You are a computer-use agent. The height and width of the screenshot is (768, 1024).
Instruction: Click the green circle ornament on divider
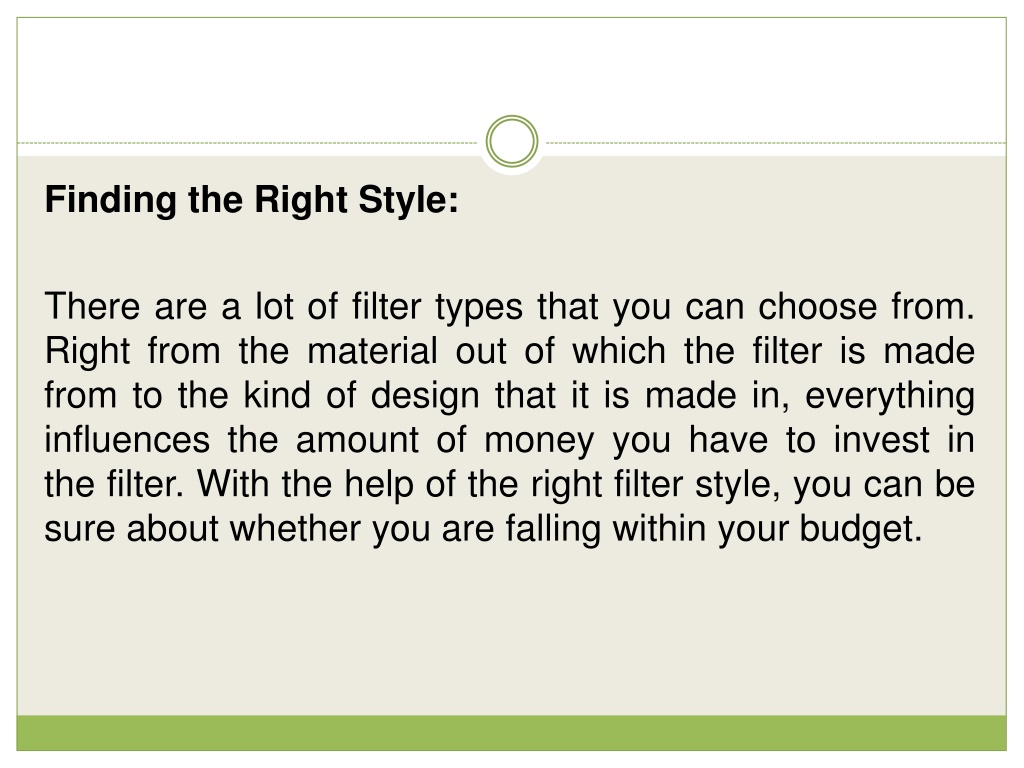click(x=512, y=142)
